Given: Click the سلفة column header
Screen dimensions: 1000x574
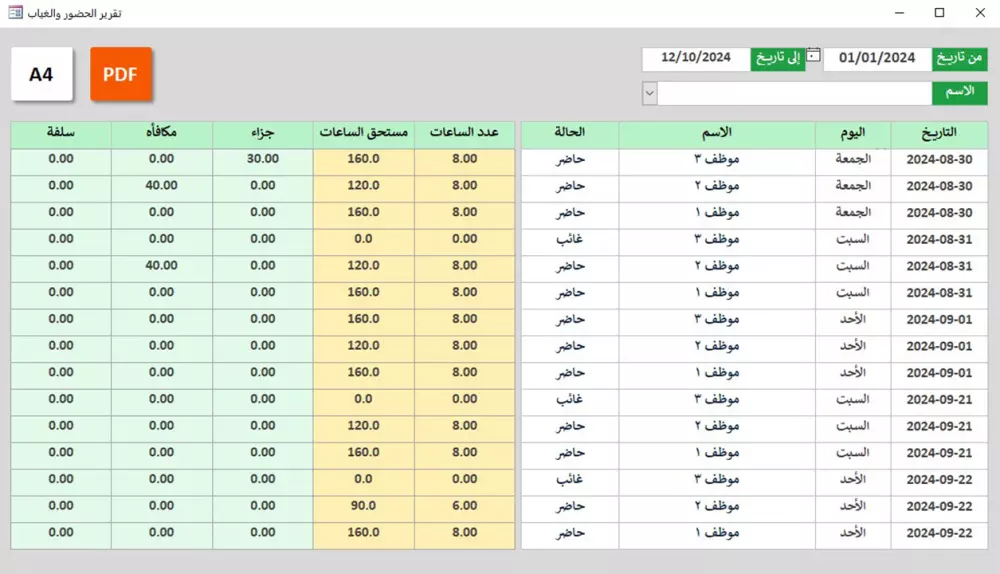Looking at the screenshot, I should pos(61,133).
